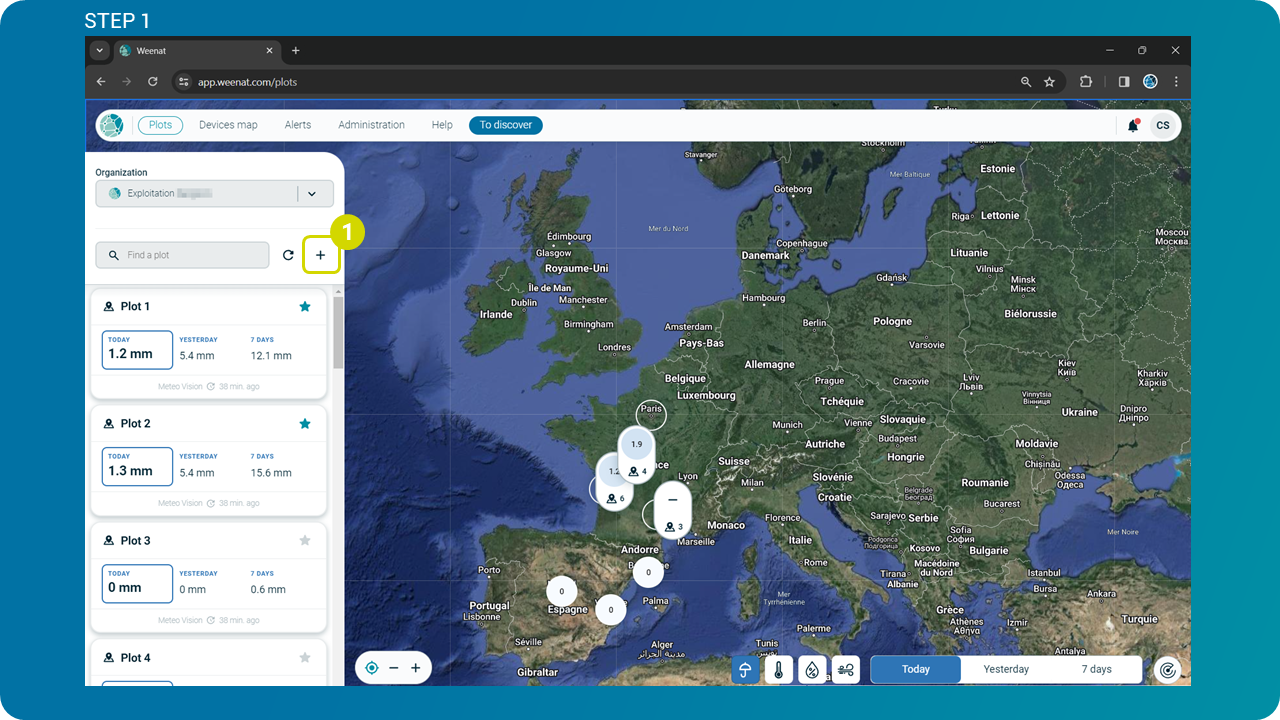Click Plot 2 Yesterday value 5.4 mm

(197, 473)
